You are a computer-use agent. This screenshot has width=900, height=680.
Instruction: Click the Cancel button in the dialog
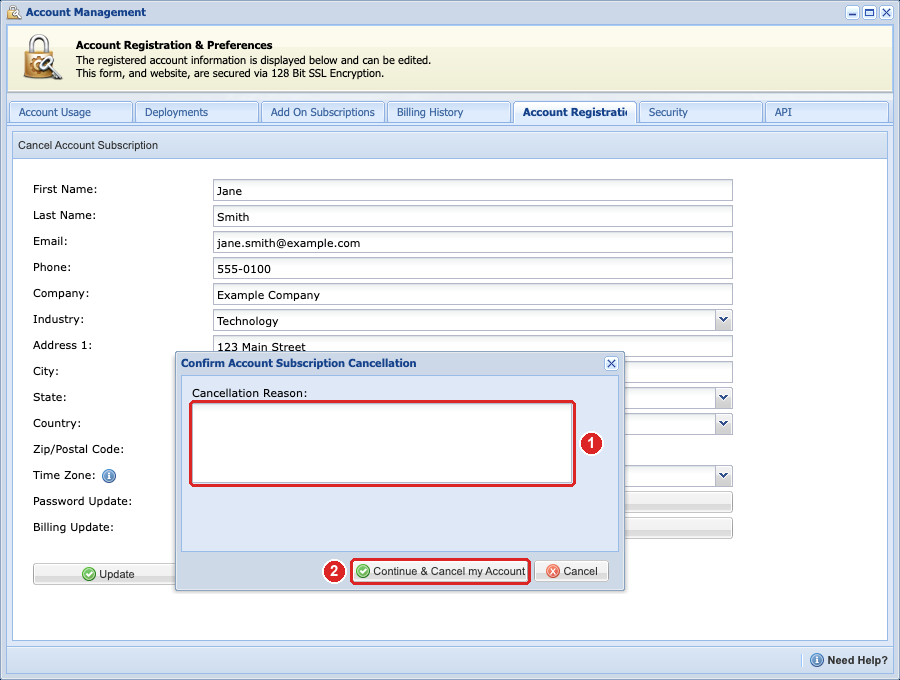(x=572, y=572)
